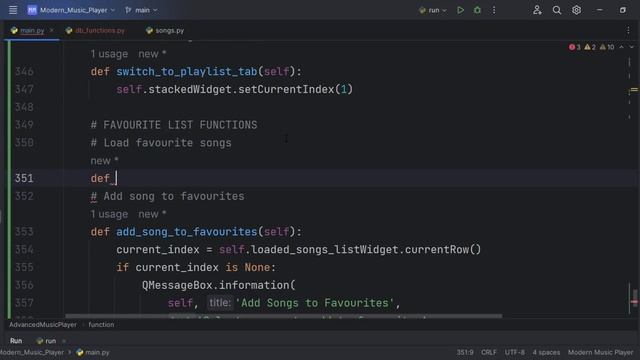
Task: Close the main.py tab
Action: tap(51, 31)
